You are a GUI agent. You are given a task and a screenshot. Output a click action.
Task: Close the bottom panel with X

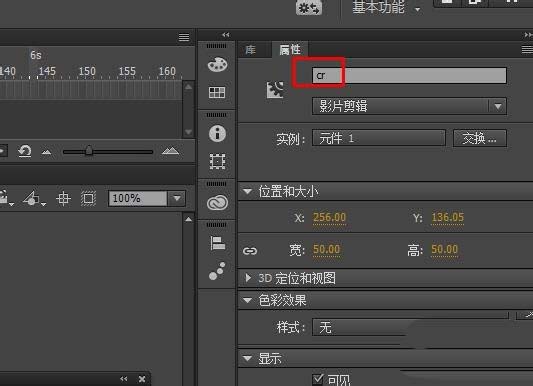(142, 379)
